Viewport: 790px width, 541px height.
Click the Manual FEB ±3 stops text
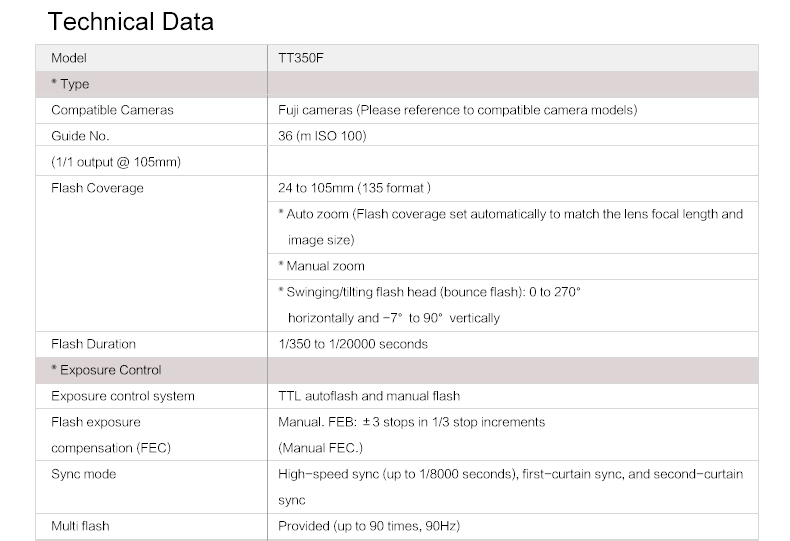coord(411,422)
